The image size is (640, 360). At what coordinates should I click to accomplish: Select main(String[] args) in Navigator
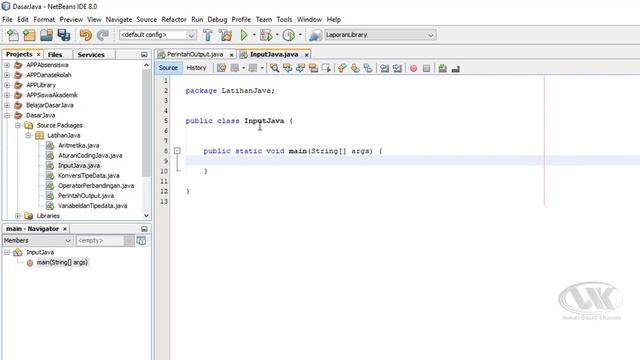pos(62,262)
